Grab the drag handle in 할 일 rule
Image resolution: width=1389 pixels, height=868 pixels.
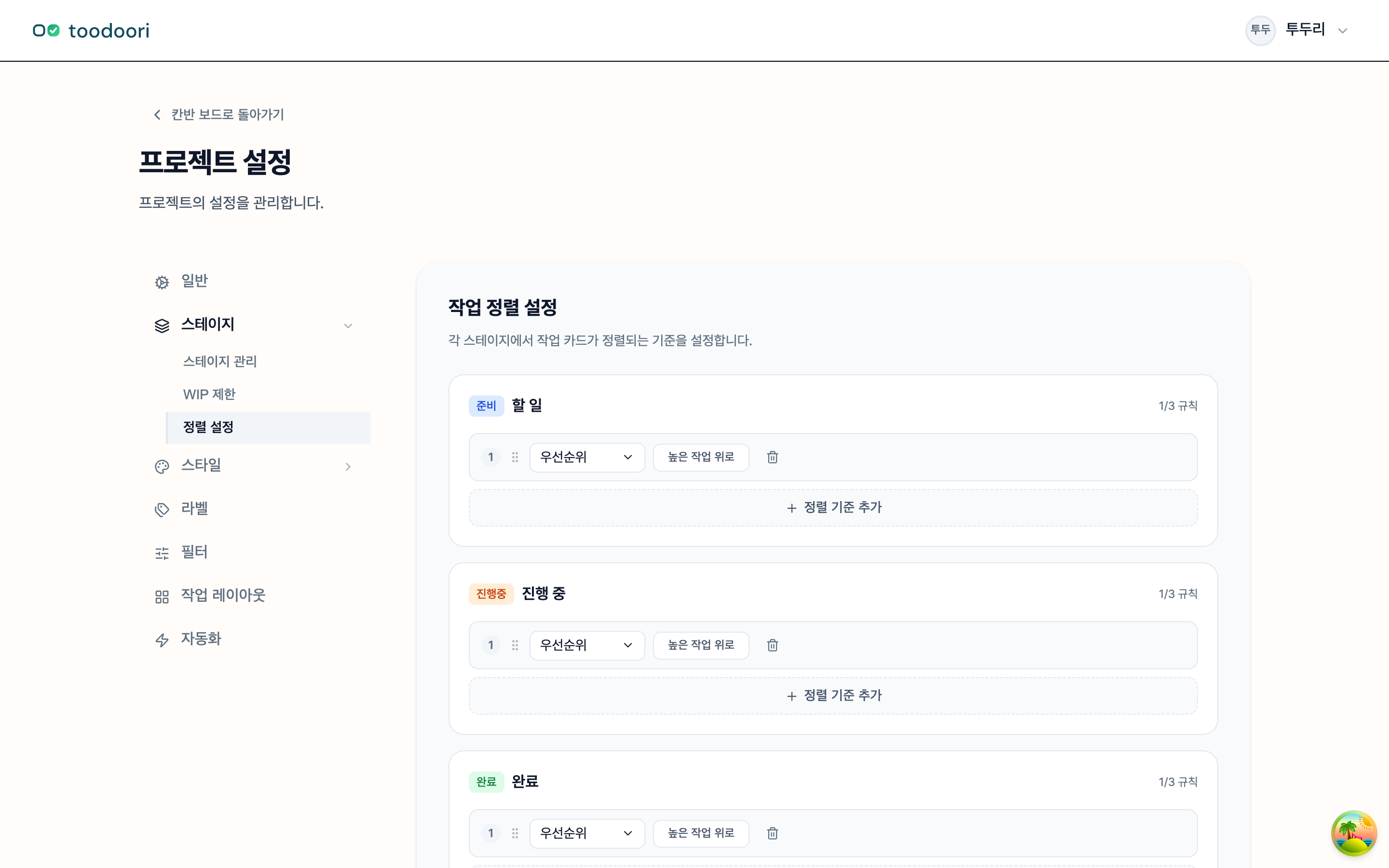click(x=515, y=457)
